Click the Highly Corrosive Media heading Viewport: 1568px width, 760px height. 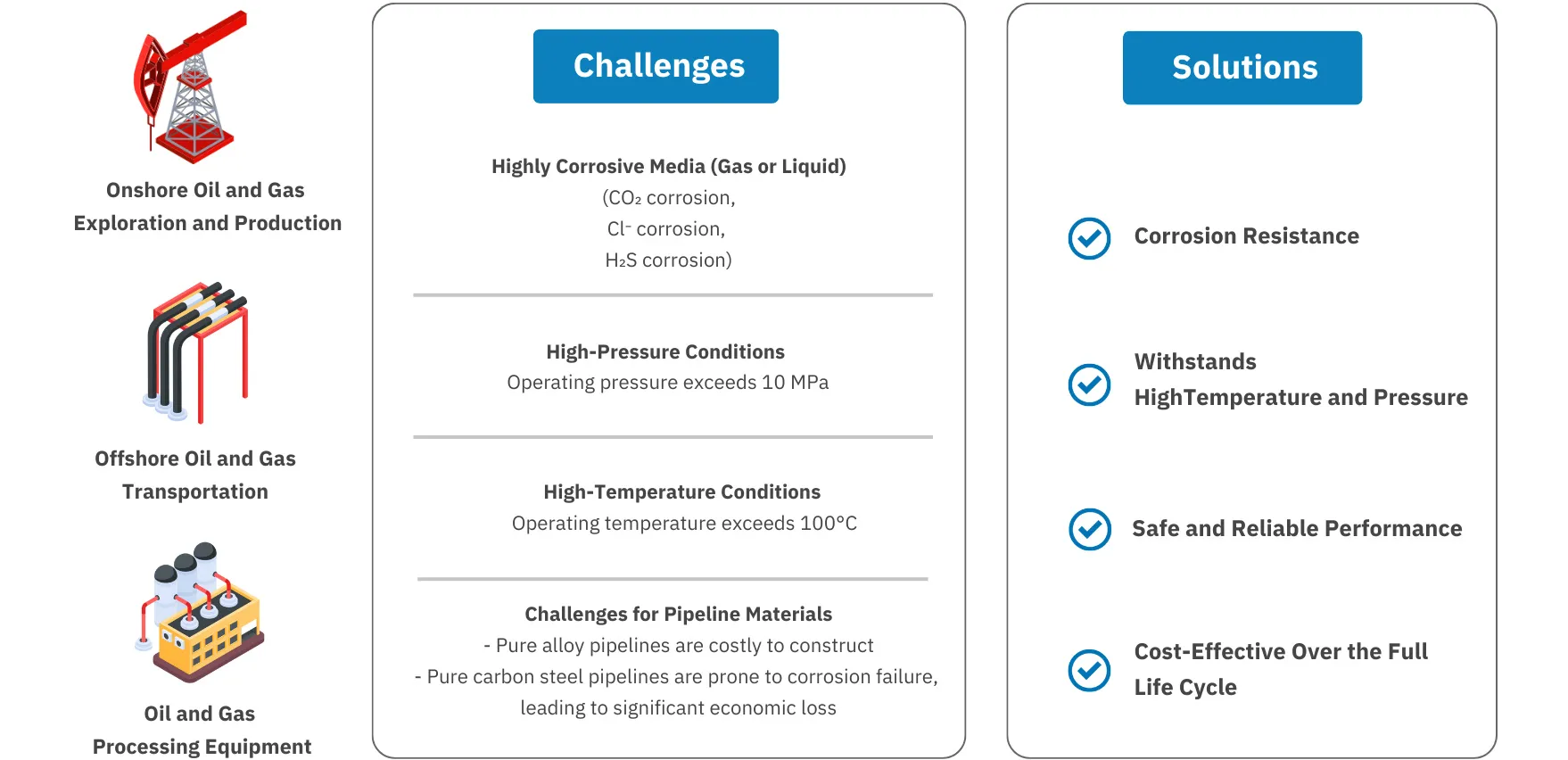point(669,166)
